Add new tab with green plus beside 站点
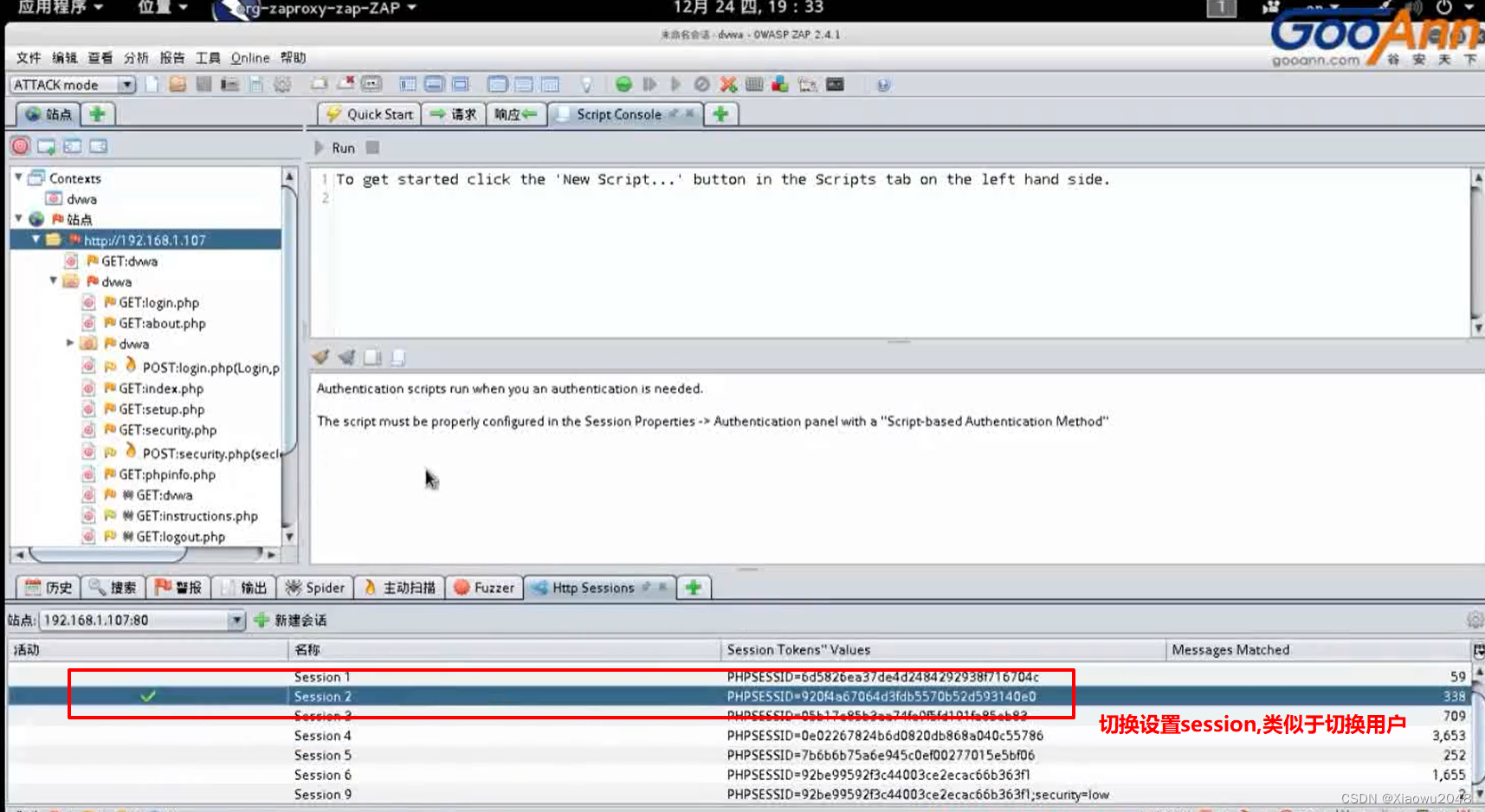Screen dimensions: 1485x812 [98, 113]
